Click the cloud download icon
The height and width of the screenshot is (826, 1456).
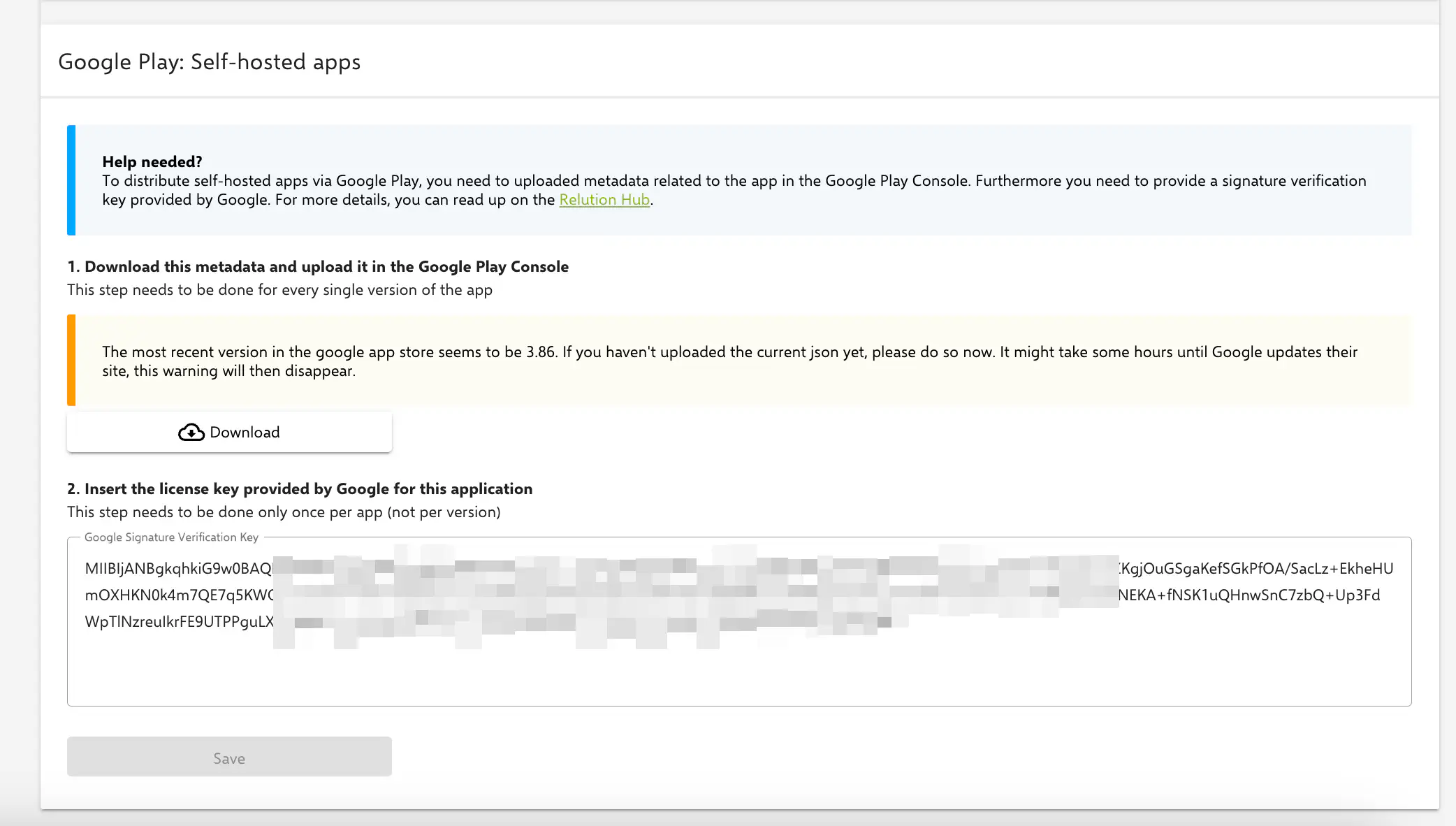(x=191, y=433)
